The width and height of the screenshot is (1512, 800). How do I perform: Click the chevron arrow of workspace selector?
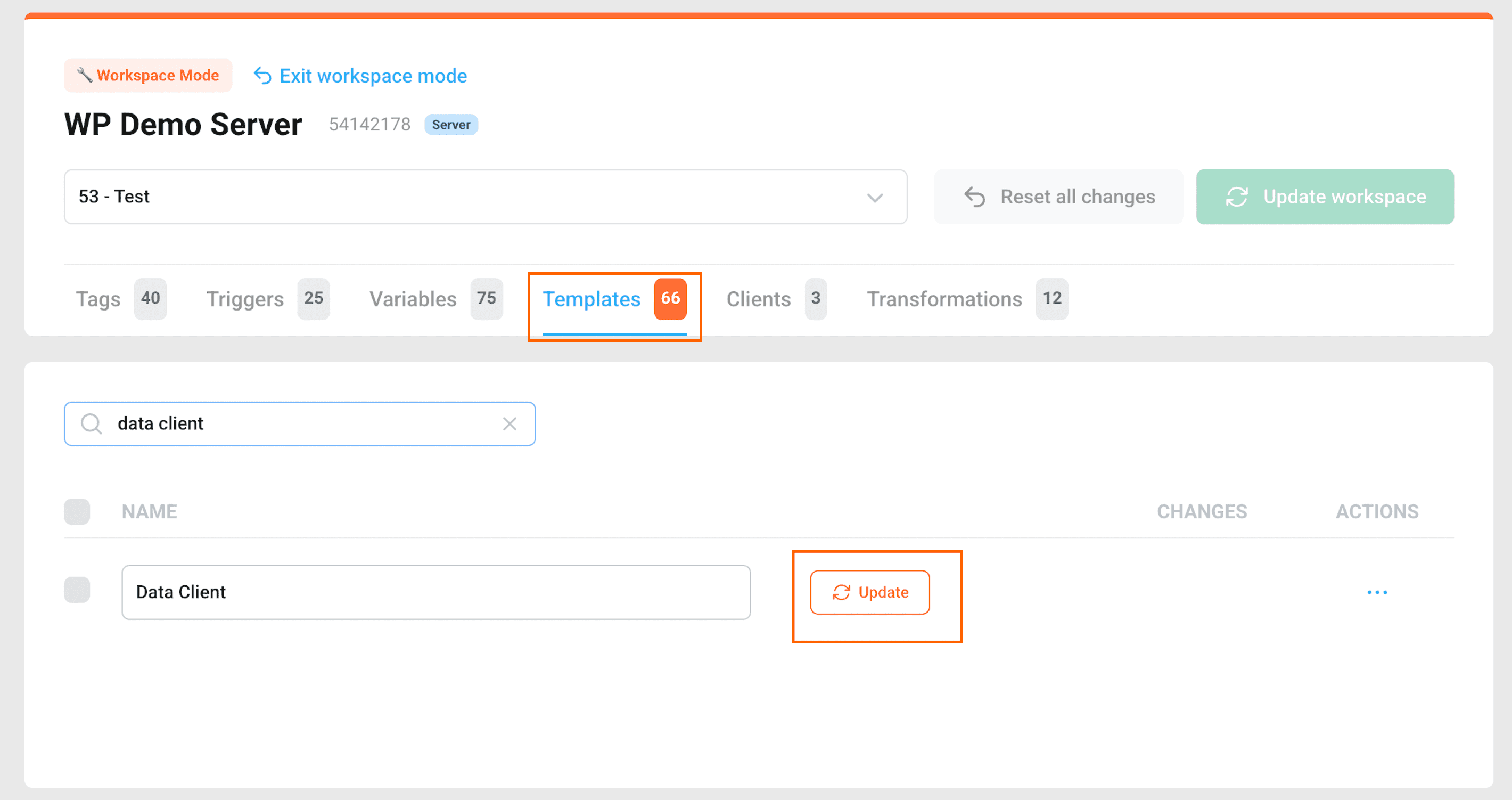point(875,198)
